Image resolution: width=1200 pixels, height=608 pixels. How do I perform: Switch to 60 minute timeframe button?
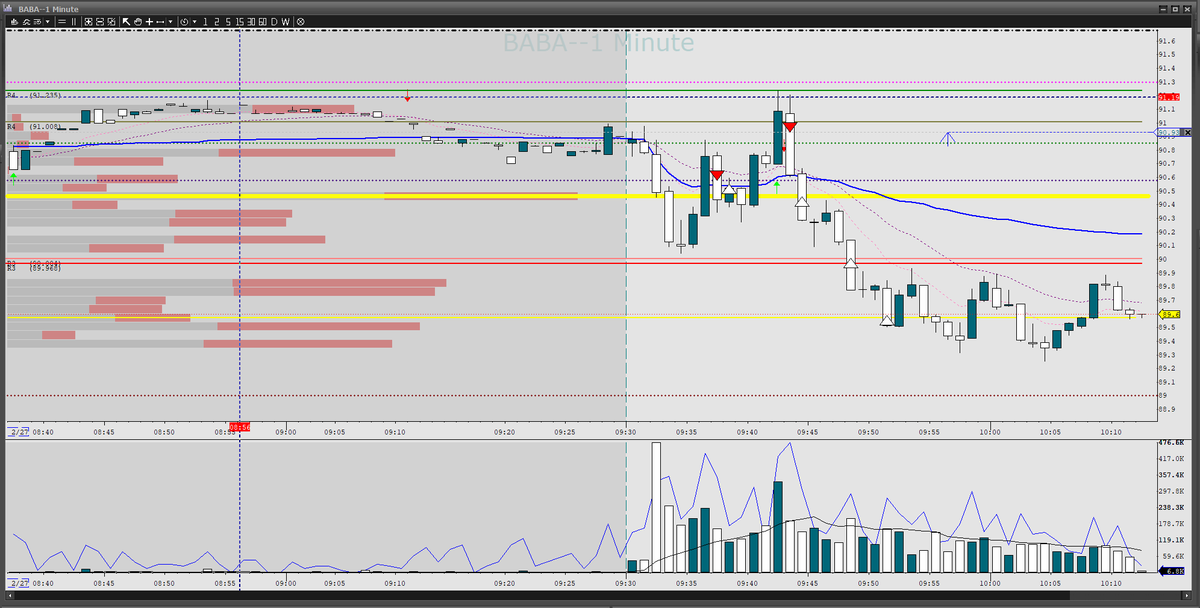pos(262,21)
